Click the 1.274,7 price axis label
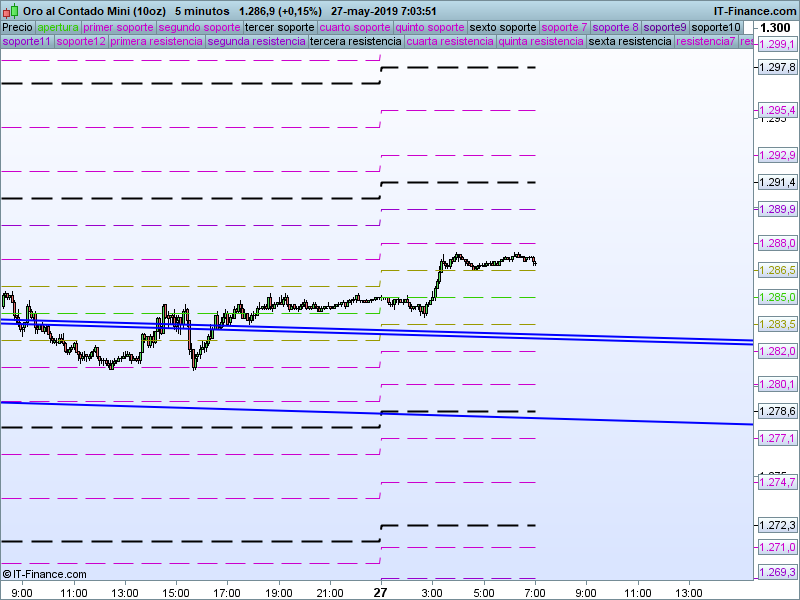800x600 pixels. coord(777,482)
